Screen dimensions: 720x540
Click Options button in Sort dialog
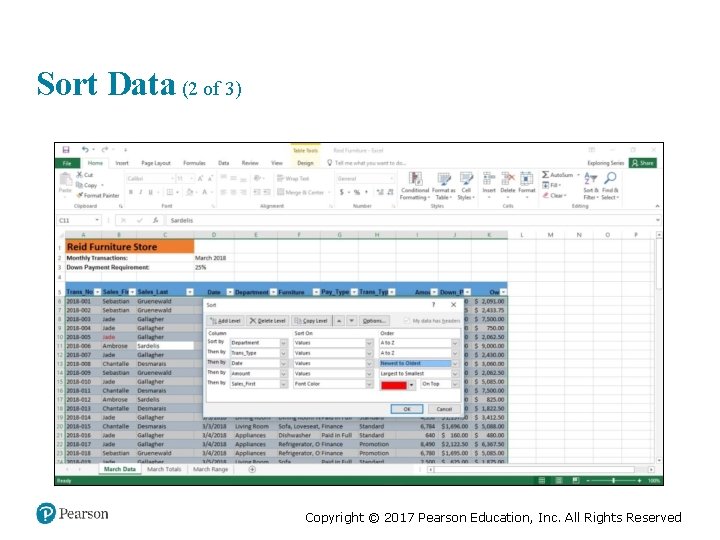point(374,321)
